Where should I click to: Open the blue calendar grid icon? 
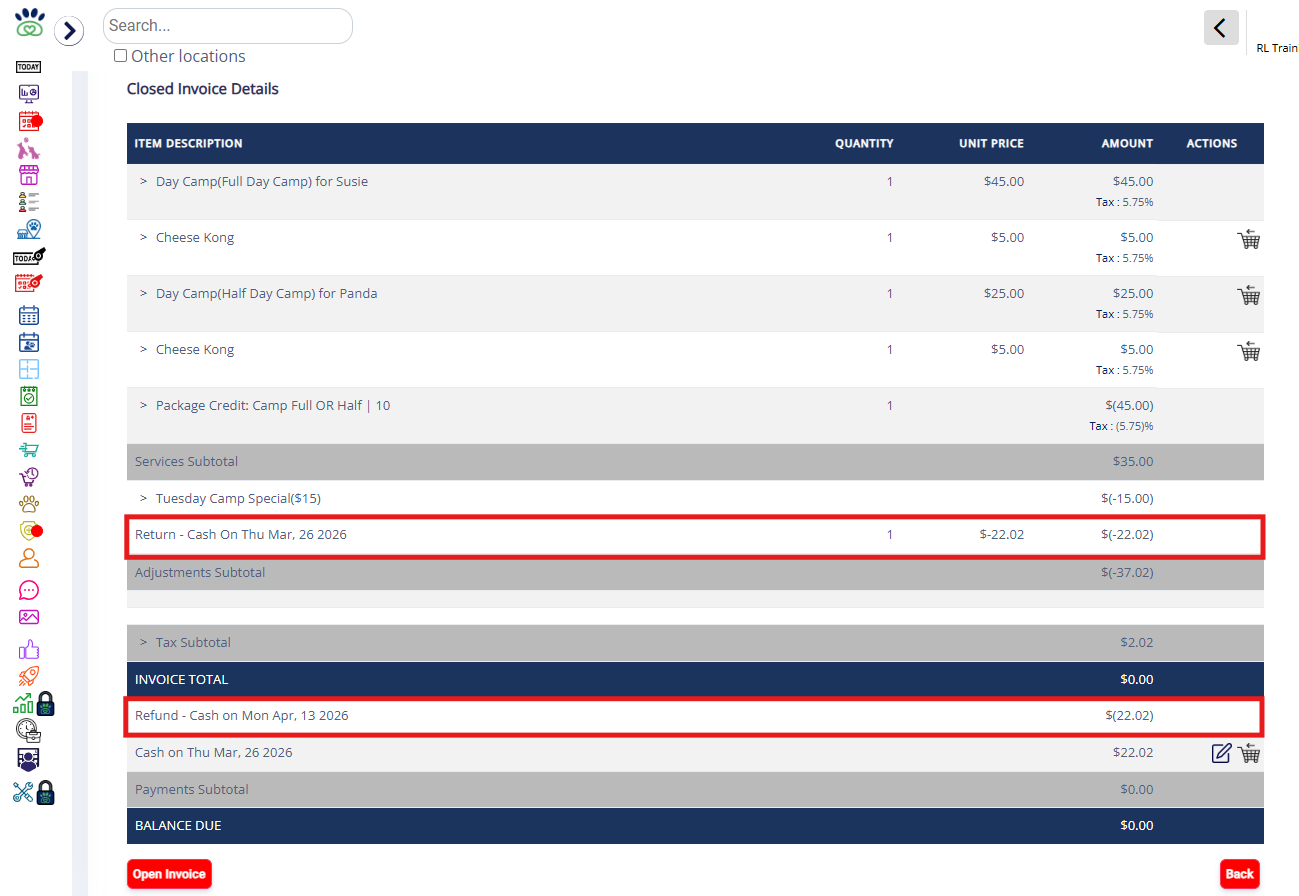29,315
